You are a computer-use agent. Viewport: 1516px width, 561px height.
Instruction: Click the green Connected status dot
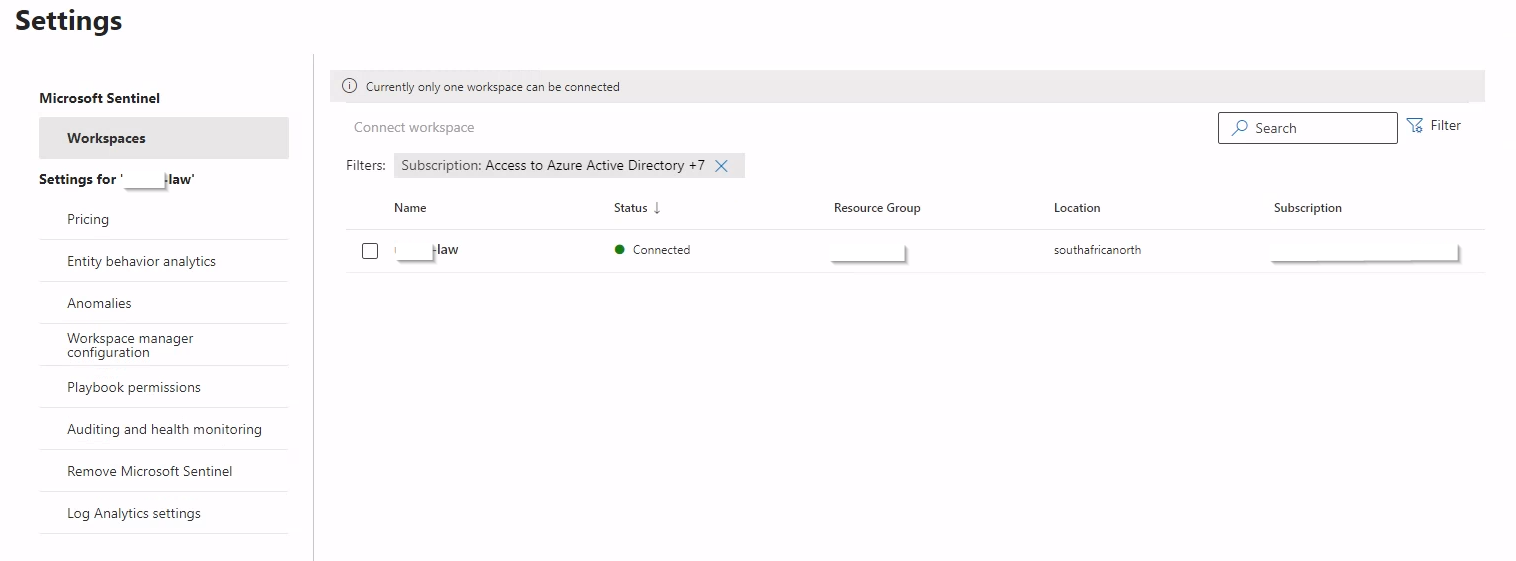620,250
